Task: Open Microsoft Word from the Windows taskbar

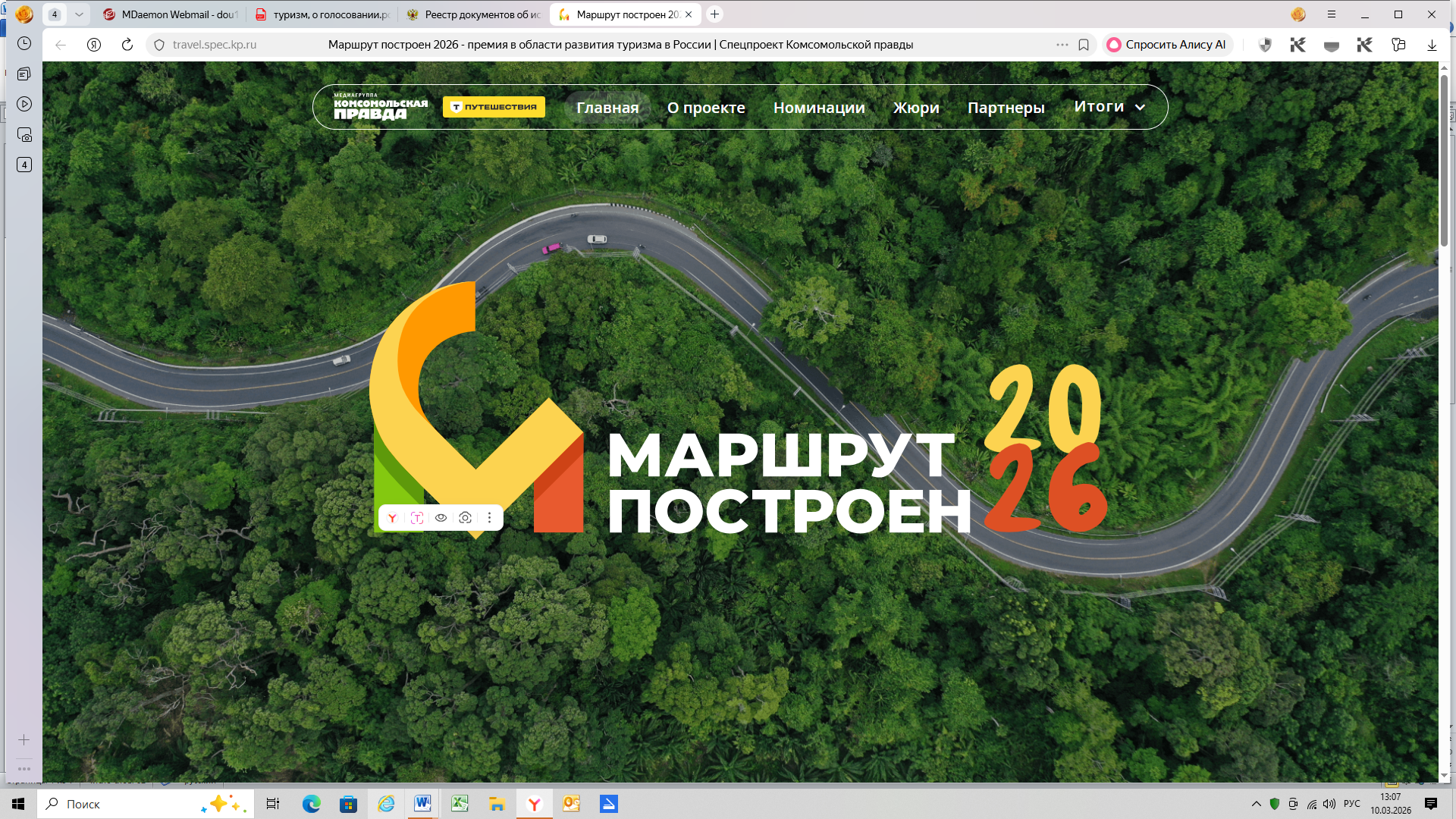Action: point(422,804)
